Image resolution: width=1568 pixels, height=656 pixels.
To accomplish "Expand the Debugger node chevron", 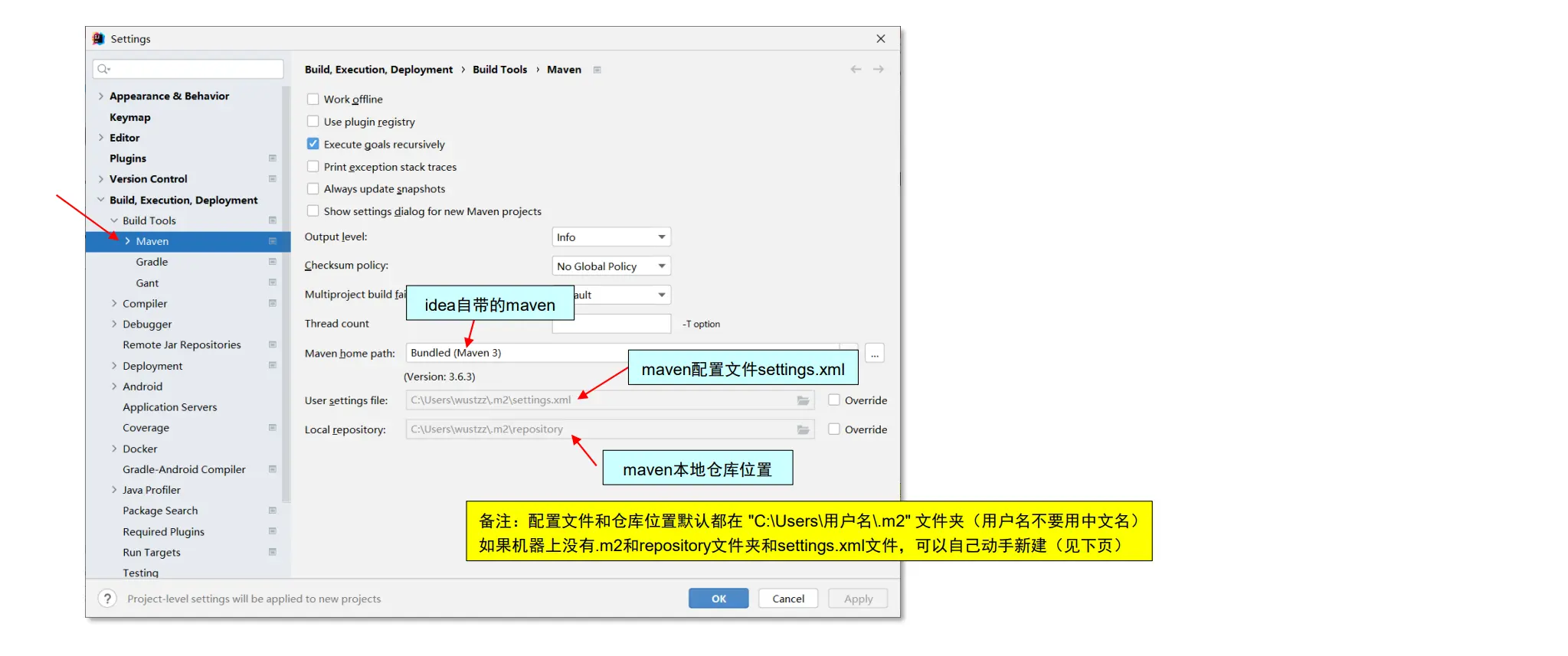I will pyautogui.click(x=114, y=324).
